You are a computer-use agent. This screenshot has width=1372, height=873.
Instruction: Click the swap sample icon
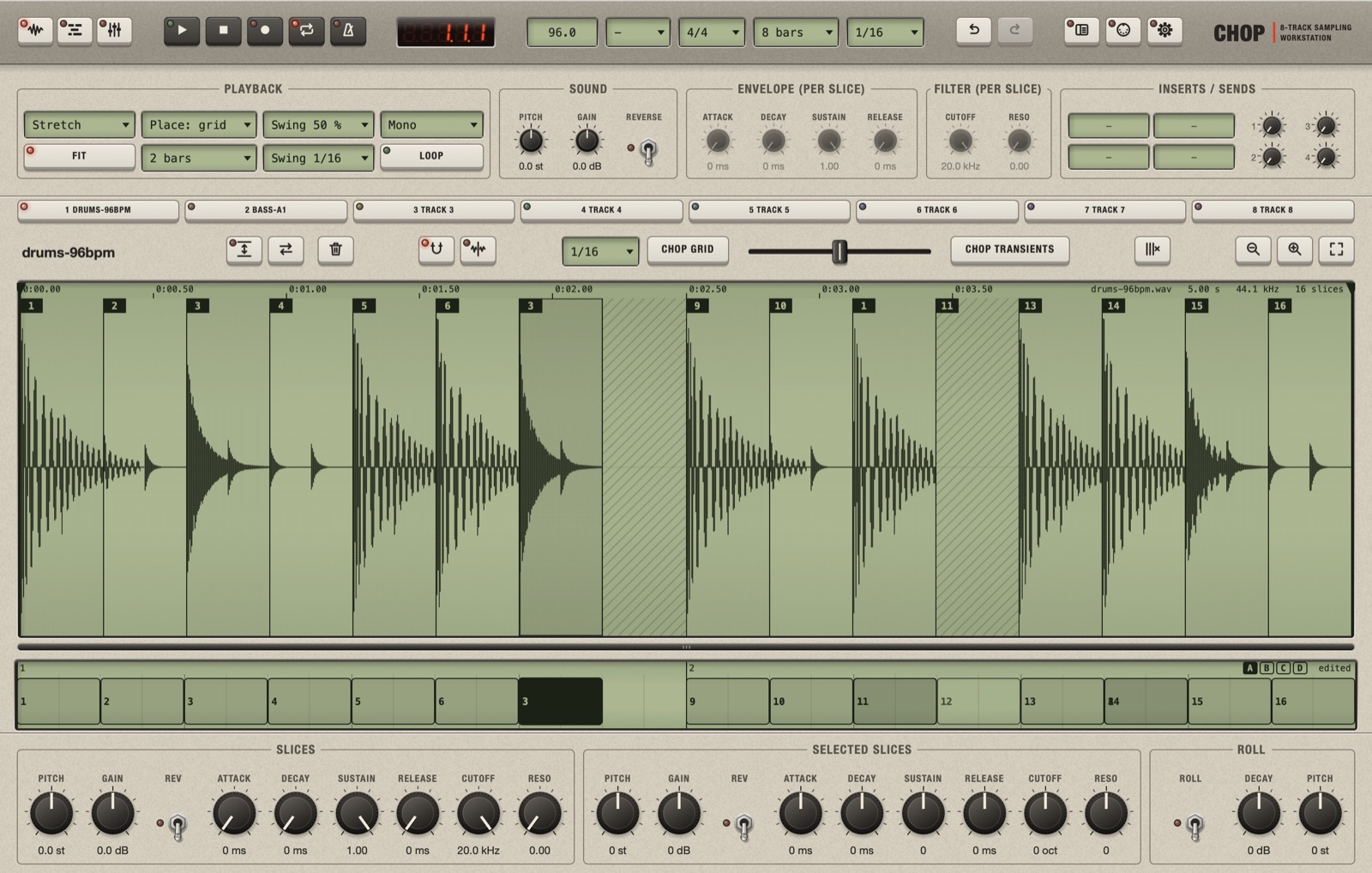coord(286,250)
